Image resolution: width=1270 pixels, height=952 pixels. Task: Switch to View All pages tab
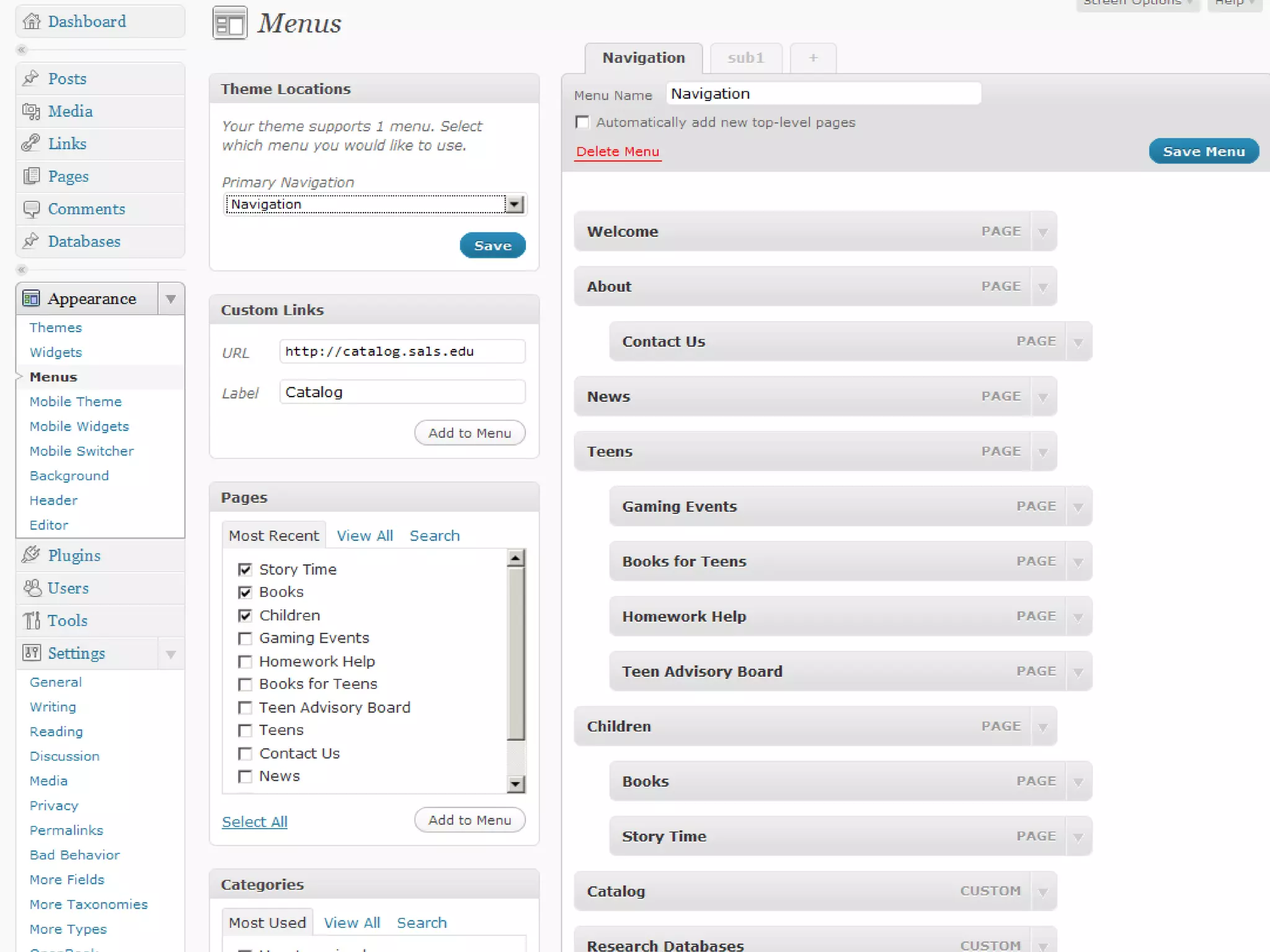(x=365, y=536)
